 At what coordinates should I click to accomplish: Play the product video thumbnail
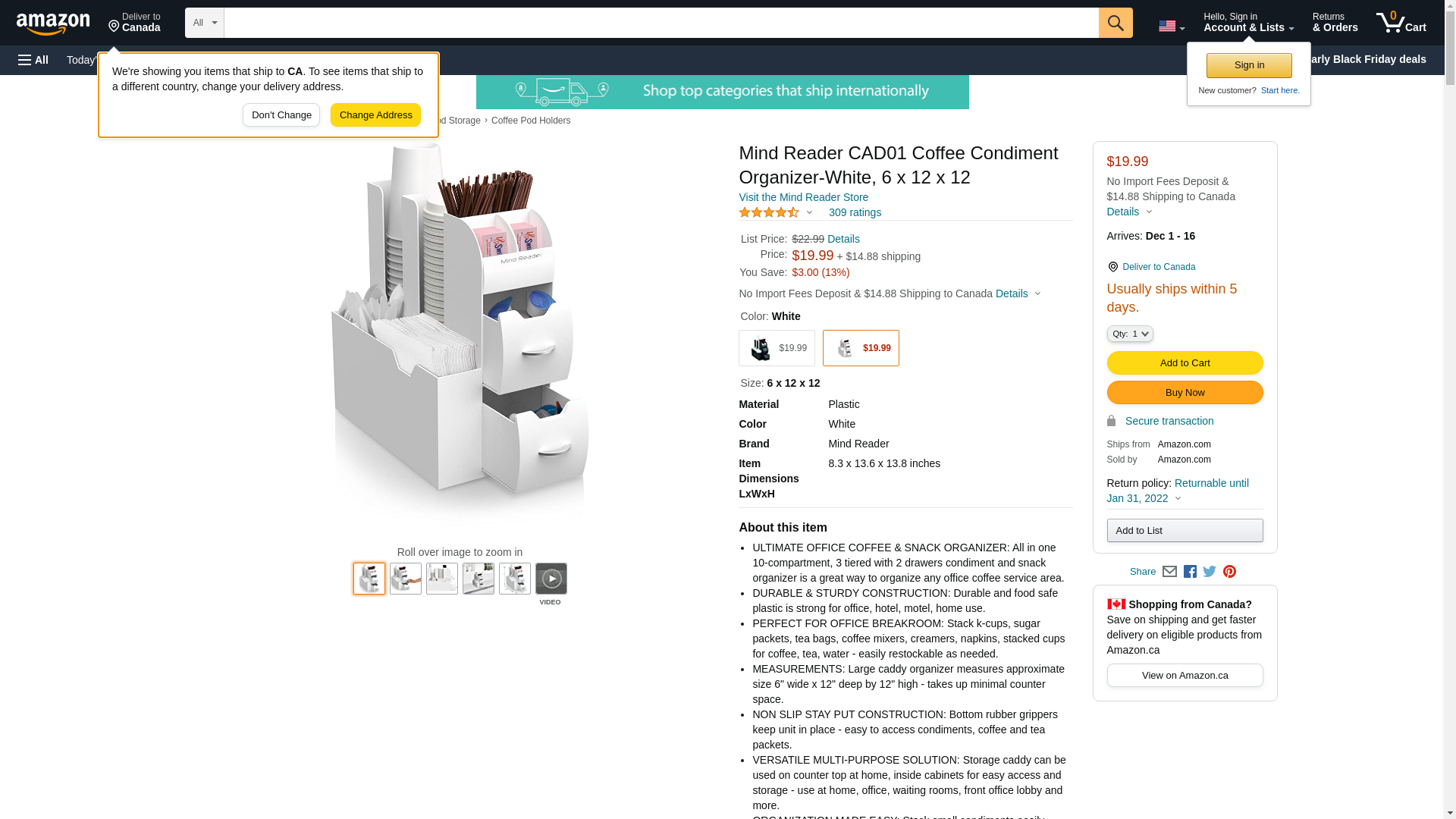pyautogui.click(x=551, y=579)
